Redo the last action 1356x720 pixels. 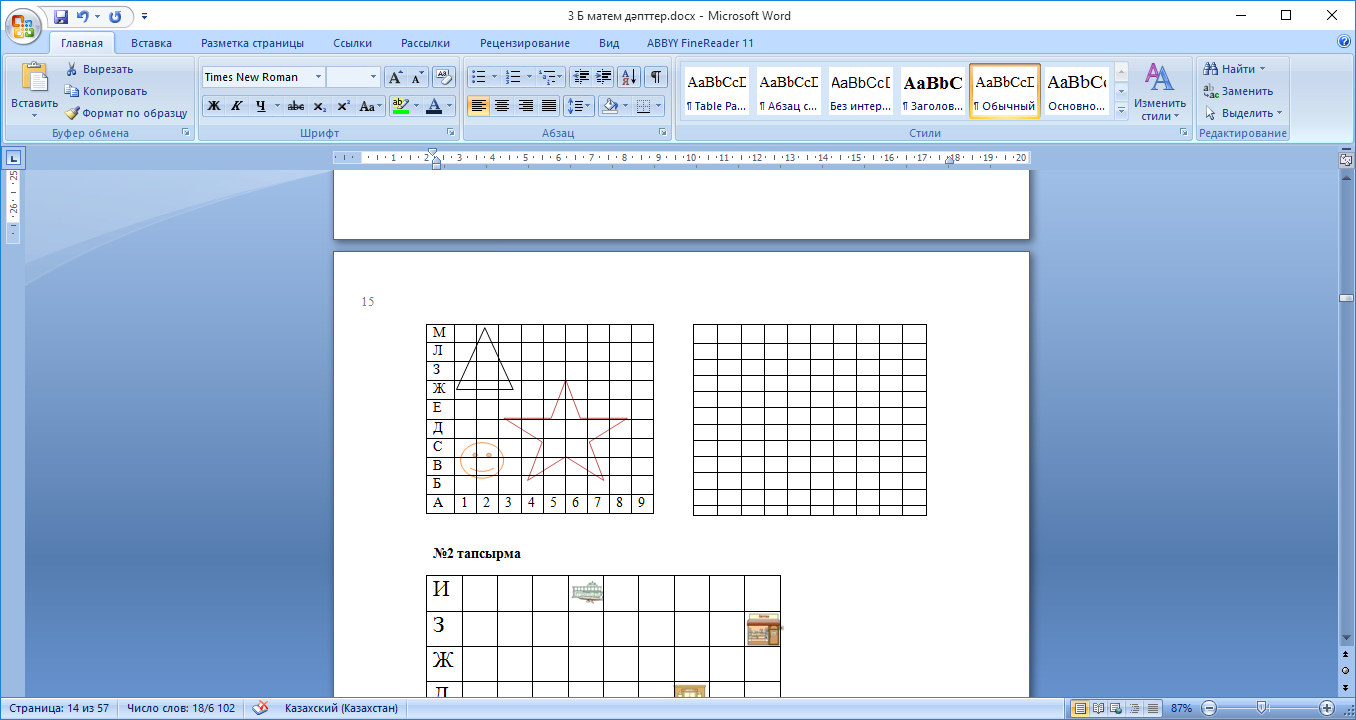(x=115, y=17)
